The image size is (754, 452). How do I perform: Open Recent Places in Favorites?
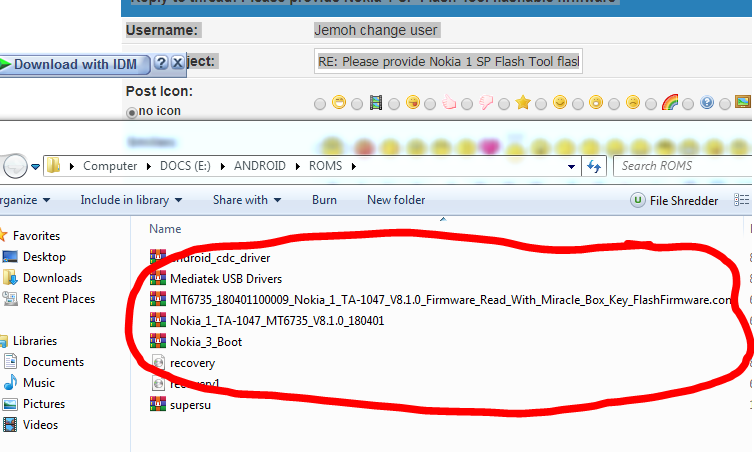point(59,299)
